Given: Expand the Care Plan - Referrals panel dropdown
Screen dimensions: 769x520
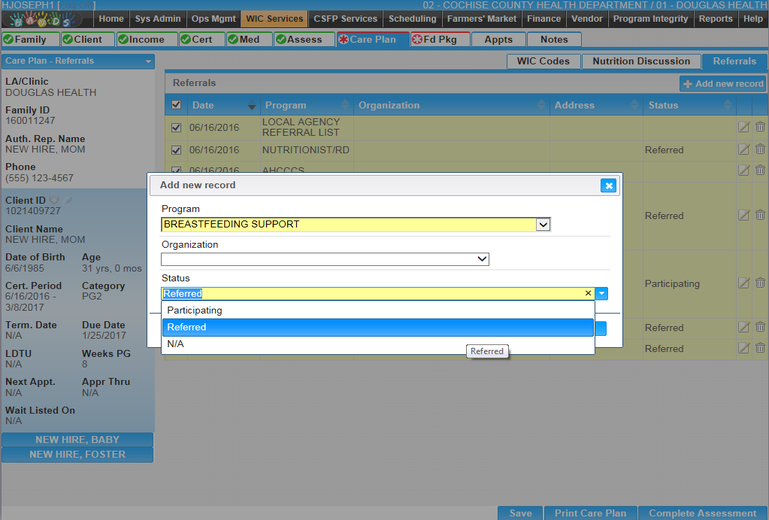Looking at the screenshot, I should point(149,61).
